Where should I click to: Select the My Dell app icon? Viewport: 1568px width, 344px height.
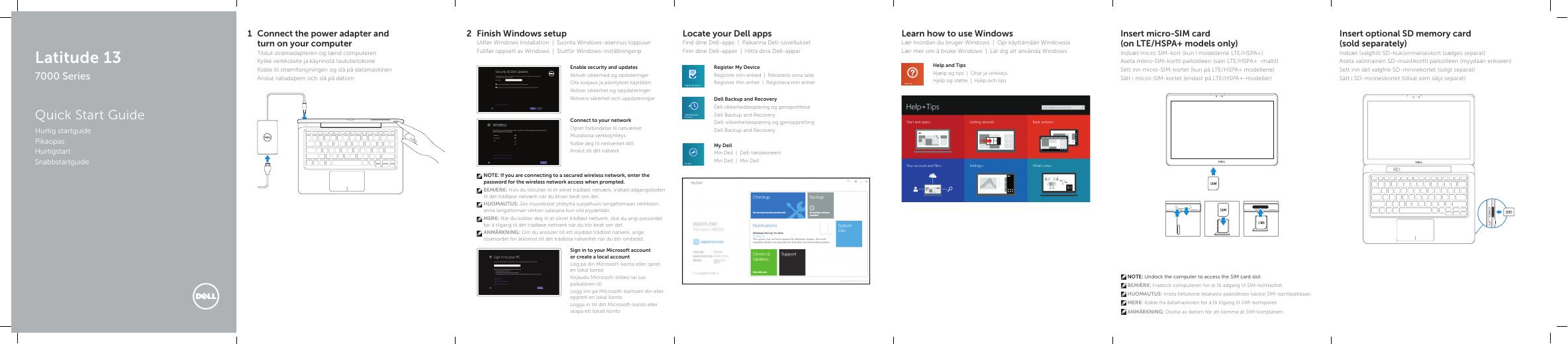click(x=692, y=154)
